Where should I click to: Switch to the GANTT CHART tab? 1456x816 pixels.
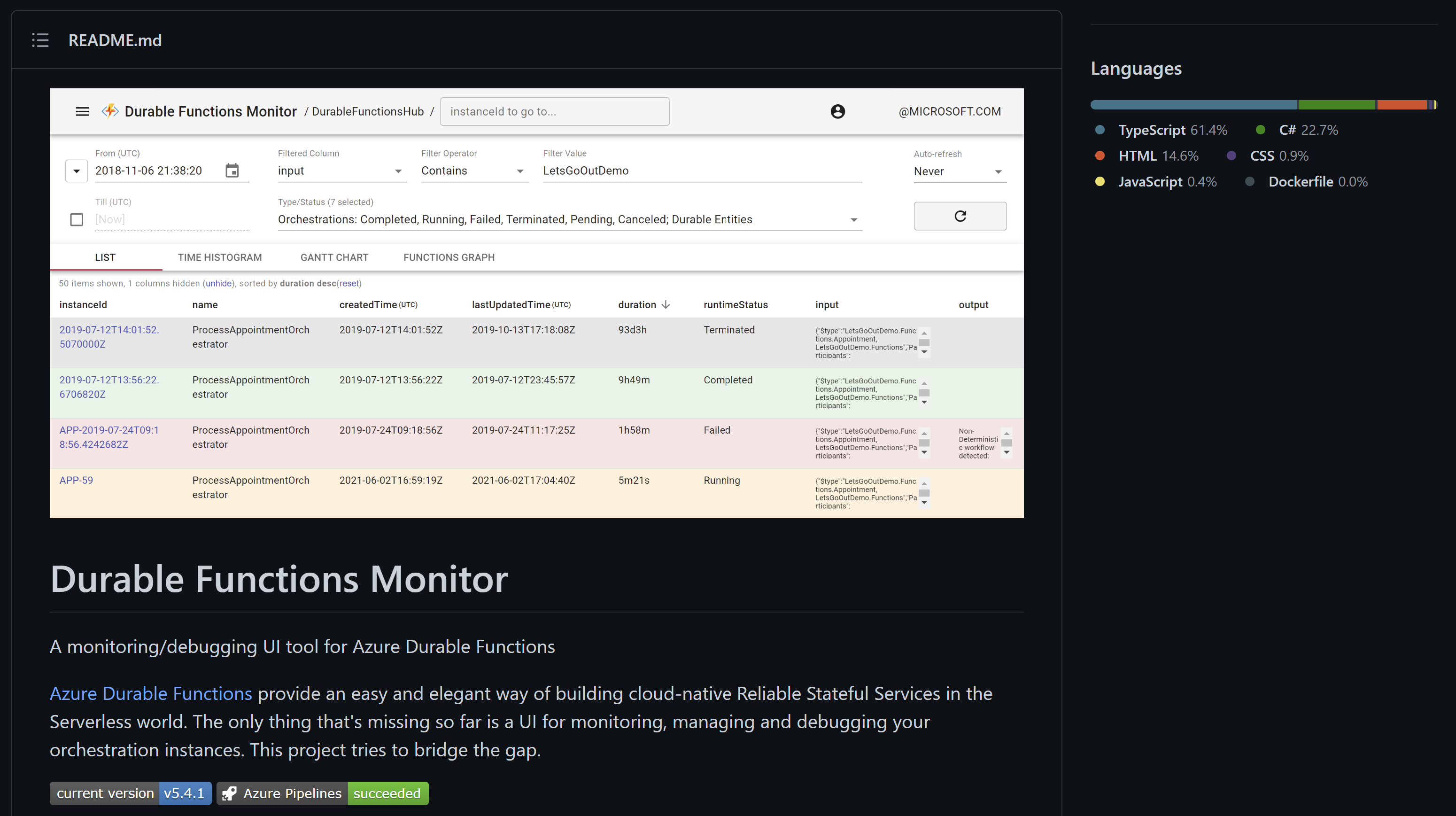(x=334, y=257)
